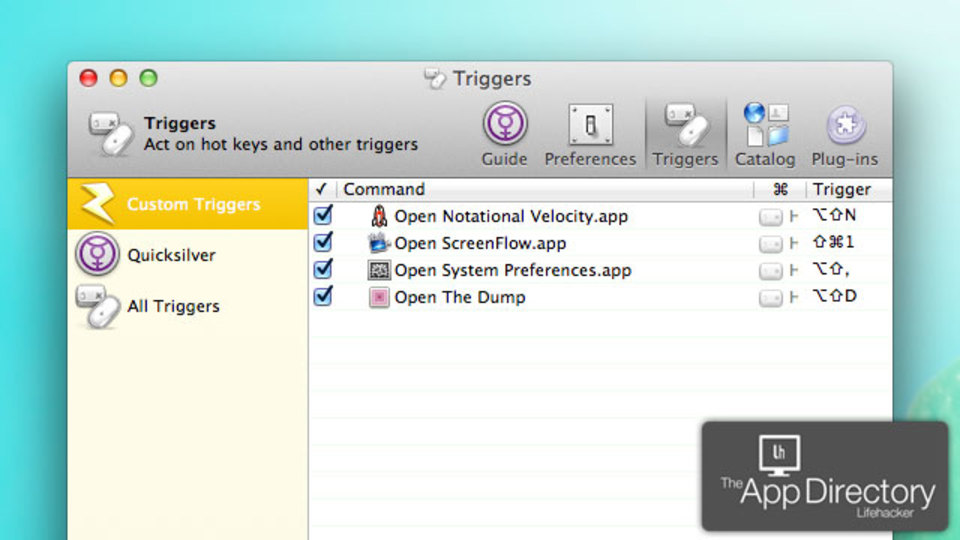960x540 pixels.
Task: Click the ScreenFlow app icon
Action: (379, 243)
